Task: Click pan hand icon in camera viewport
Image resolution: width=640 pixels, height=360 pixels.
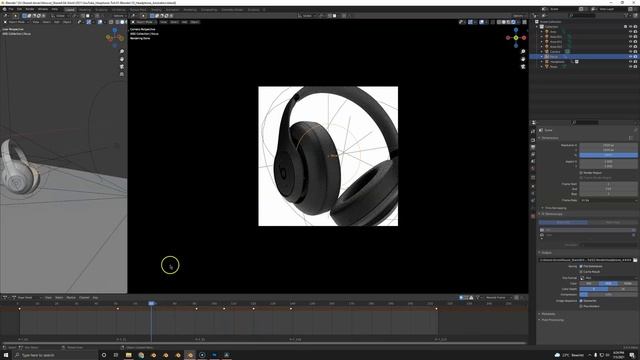Action: coord(523,59)
